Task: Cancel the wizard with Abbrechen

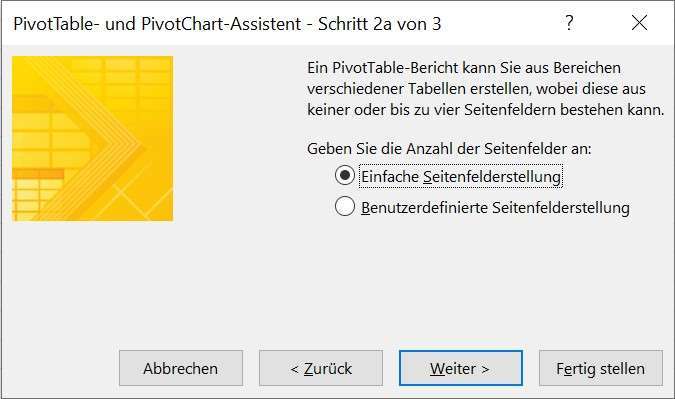Action: (x=181, y=368)
